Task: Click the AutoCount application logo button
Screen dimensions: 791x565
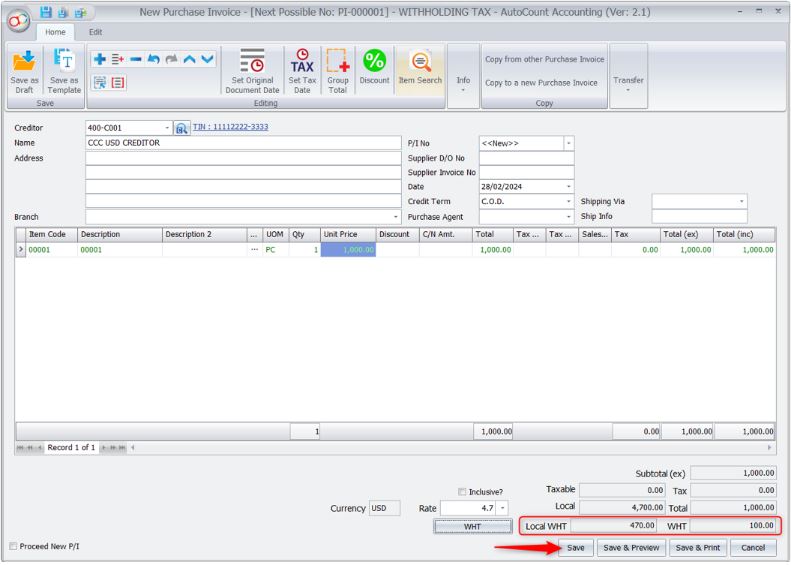Action: pyautogui.click(x=18, y=22)
